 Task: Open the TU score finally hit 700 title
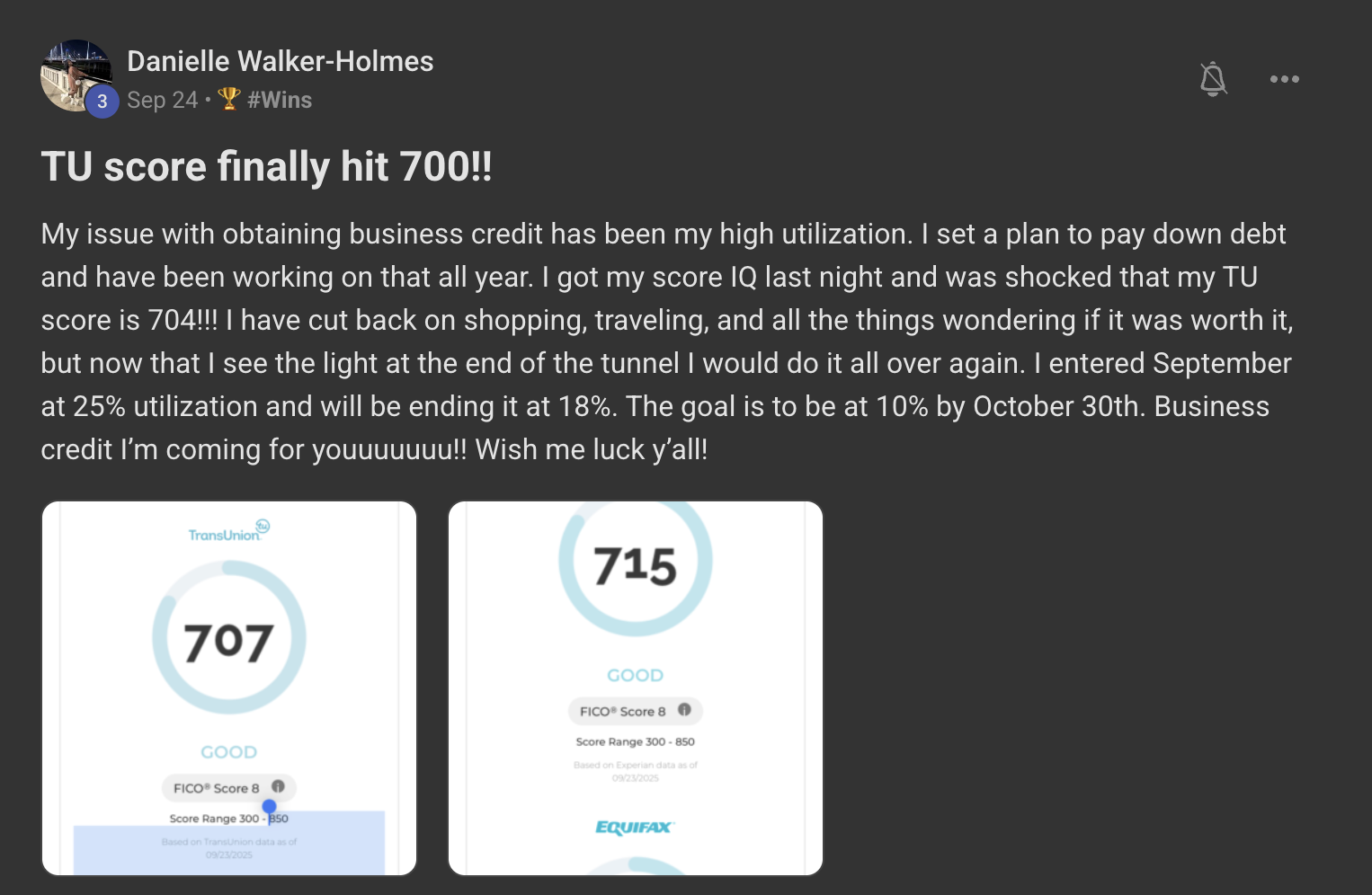click(x=267, y=166)
